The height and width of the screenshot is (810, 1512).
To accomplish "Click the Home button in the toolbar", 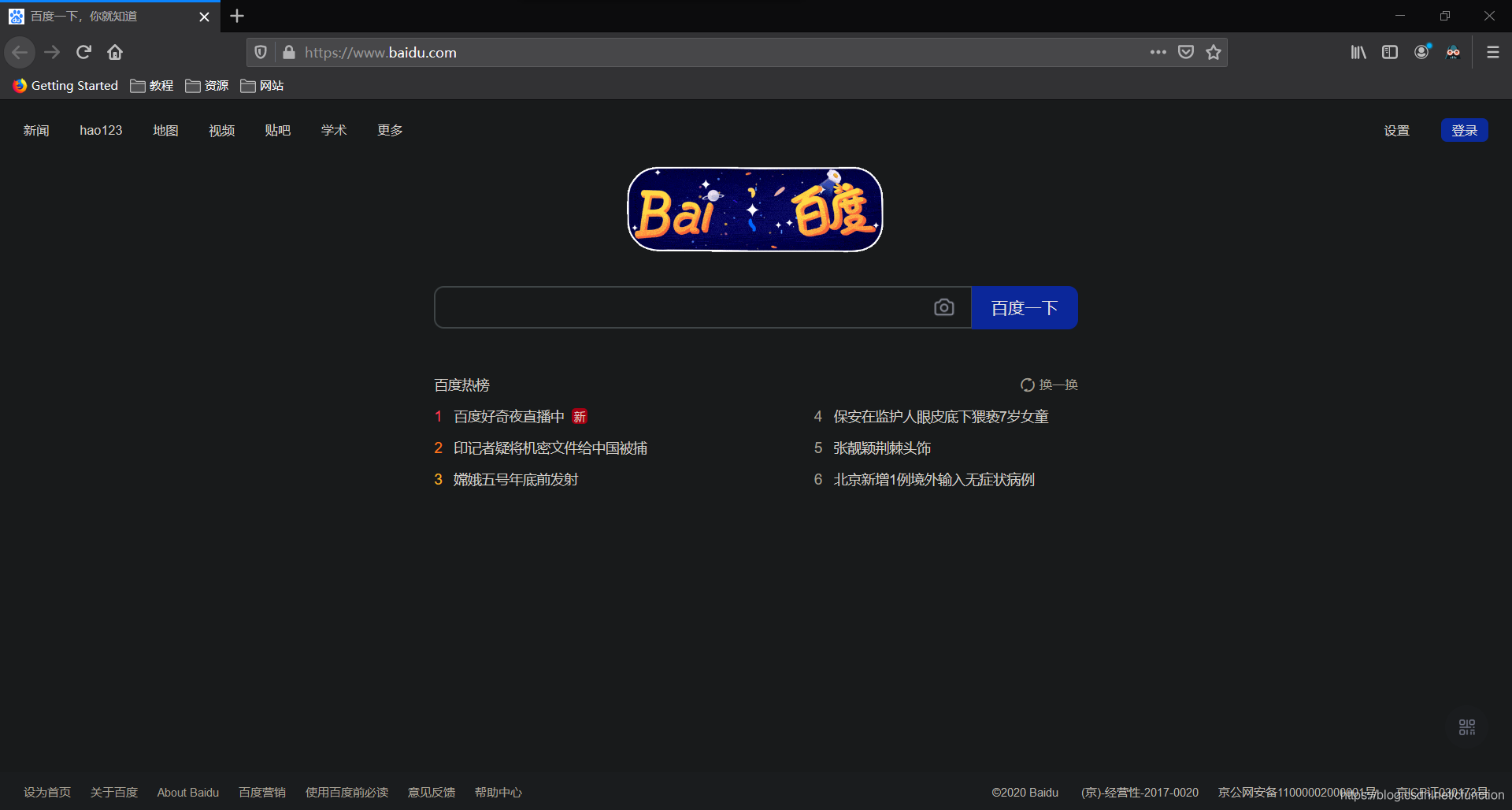I will pos(114,52).
